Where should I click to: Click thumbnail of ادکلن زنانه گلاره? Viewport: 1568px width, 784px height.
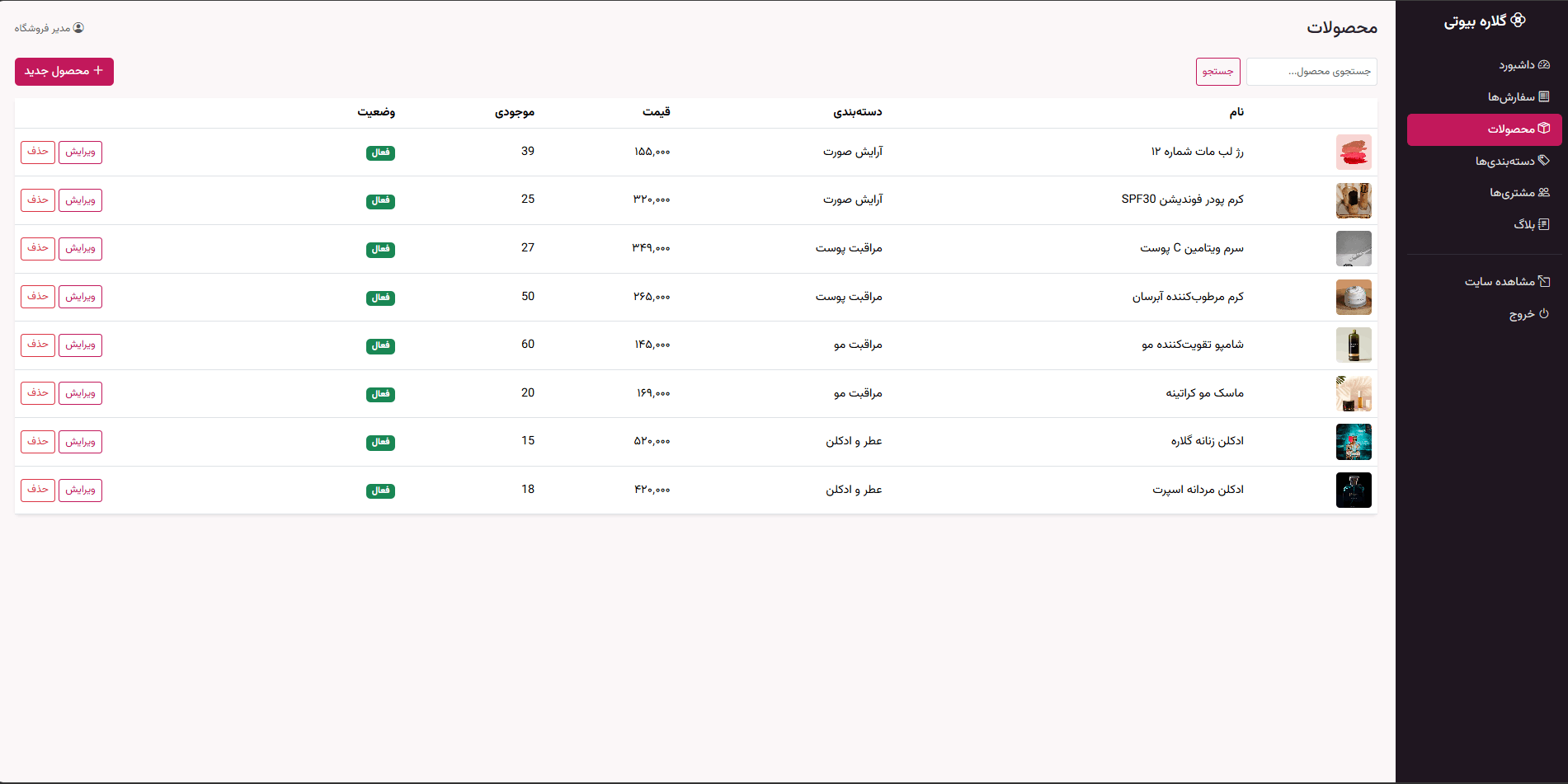[x=1354, y=442]
